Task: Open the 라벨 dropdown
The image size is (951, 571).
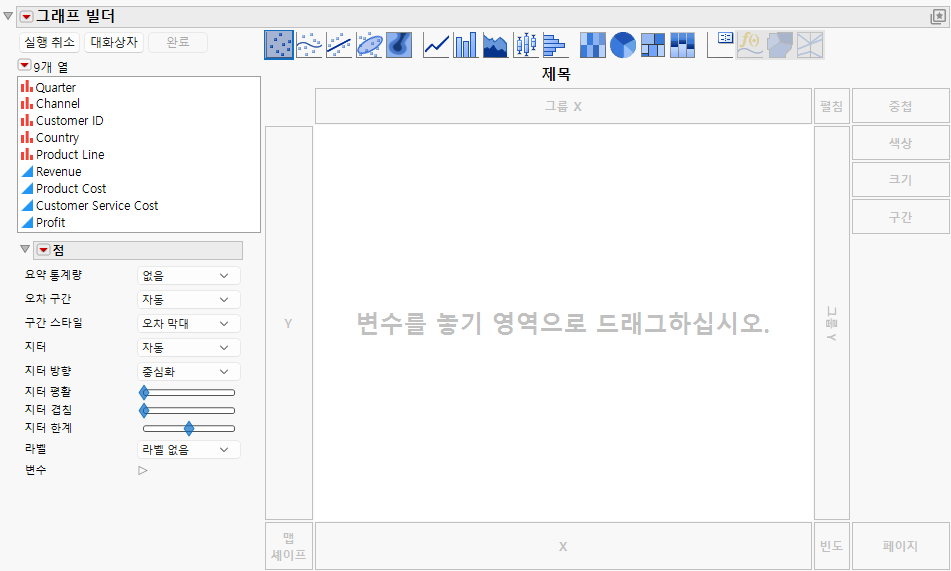Action: click(x=189, y=450)
